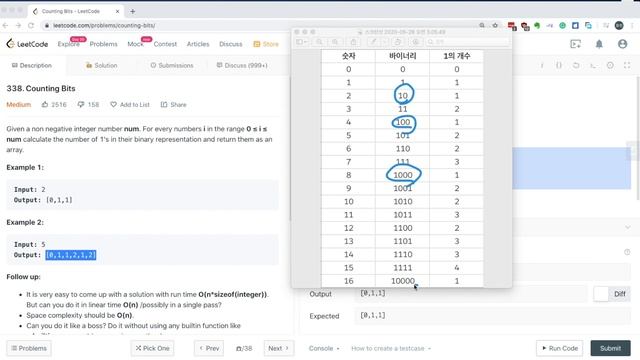The height and width of the screenshot is (360, 640).
Task: Visit the LeetCode Store
Action: pos(266,44)
